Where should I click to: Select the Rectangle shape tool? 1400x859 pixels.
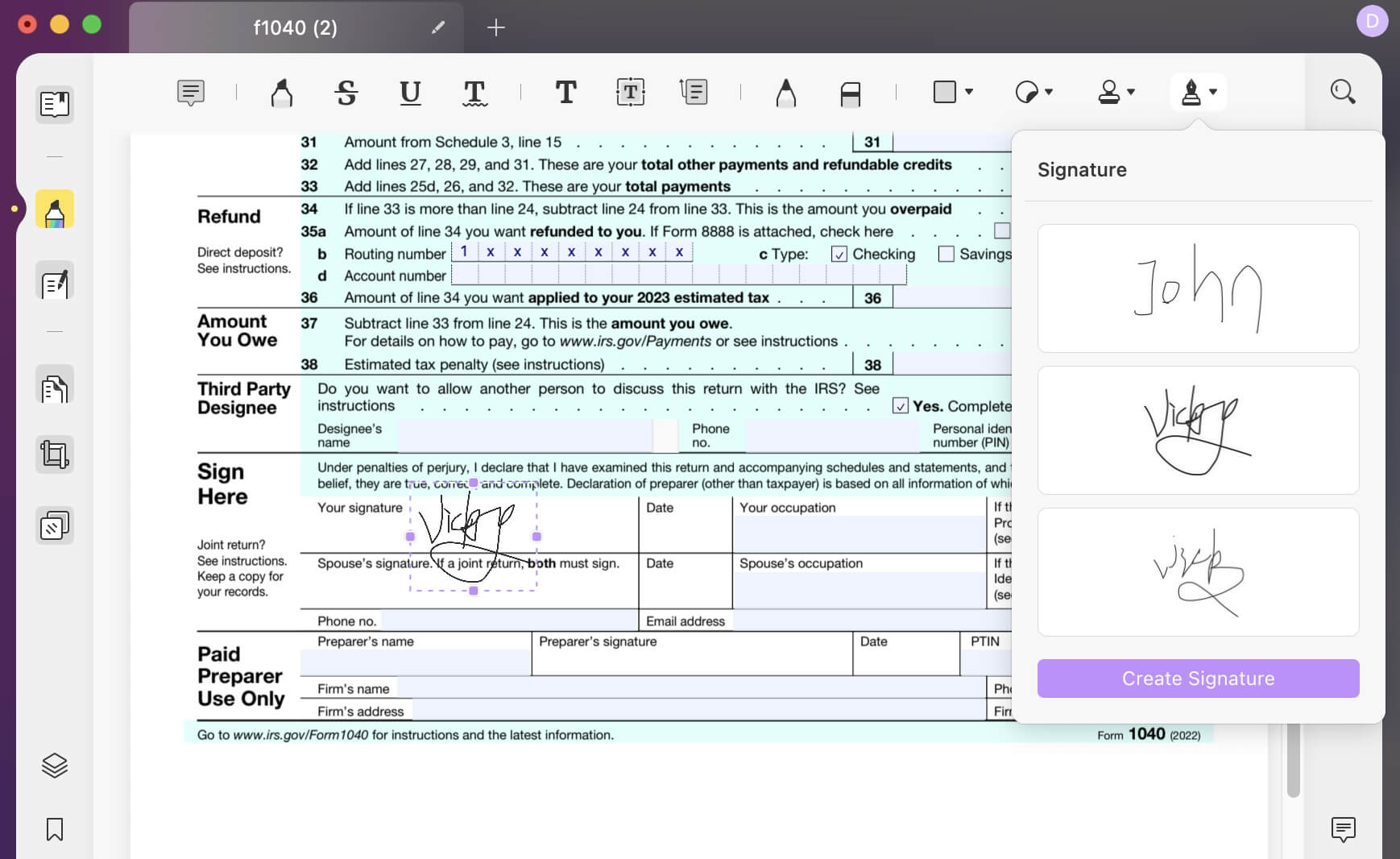(945, 92)
